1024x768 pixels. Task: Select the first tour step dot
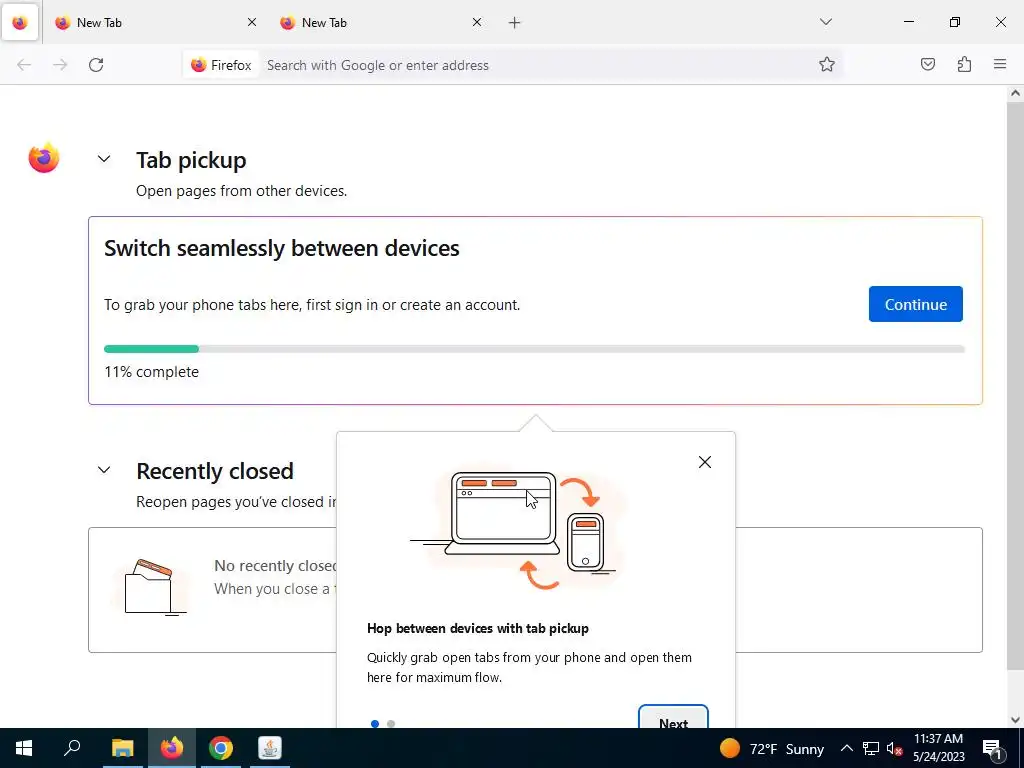tap(375, 723)
